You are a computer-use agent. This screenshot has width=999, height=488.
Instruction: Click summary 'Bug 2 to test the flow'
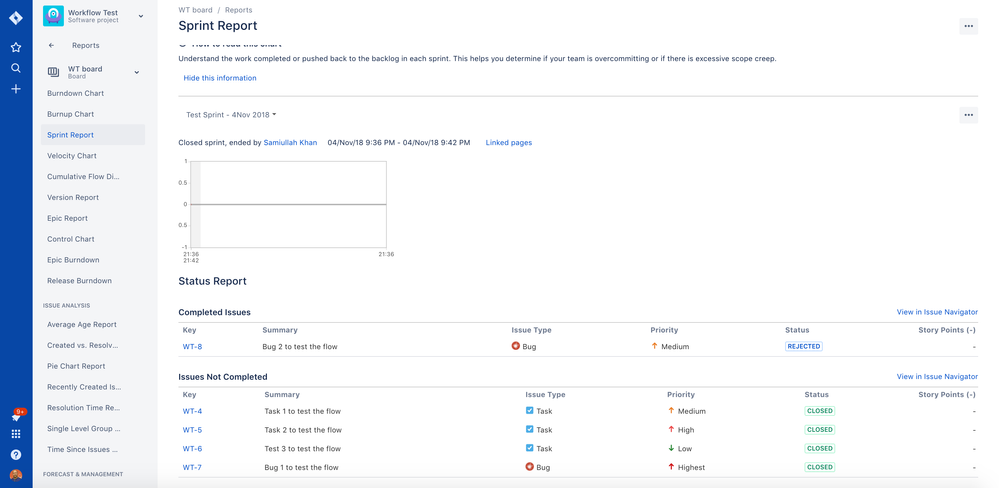pyautogui.click(x=299, y=347)
